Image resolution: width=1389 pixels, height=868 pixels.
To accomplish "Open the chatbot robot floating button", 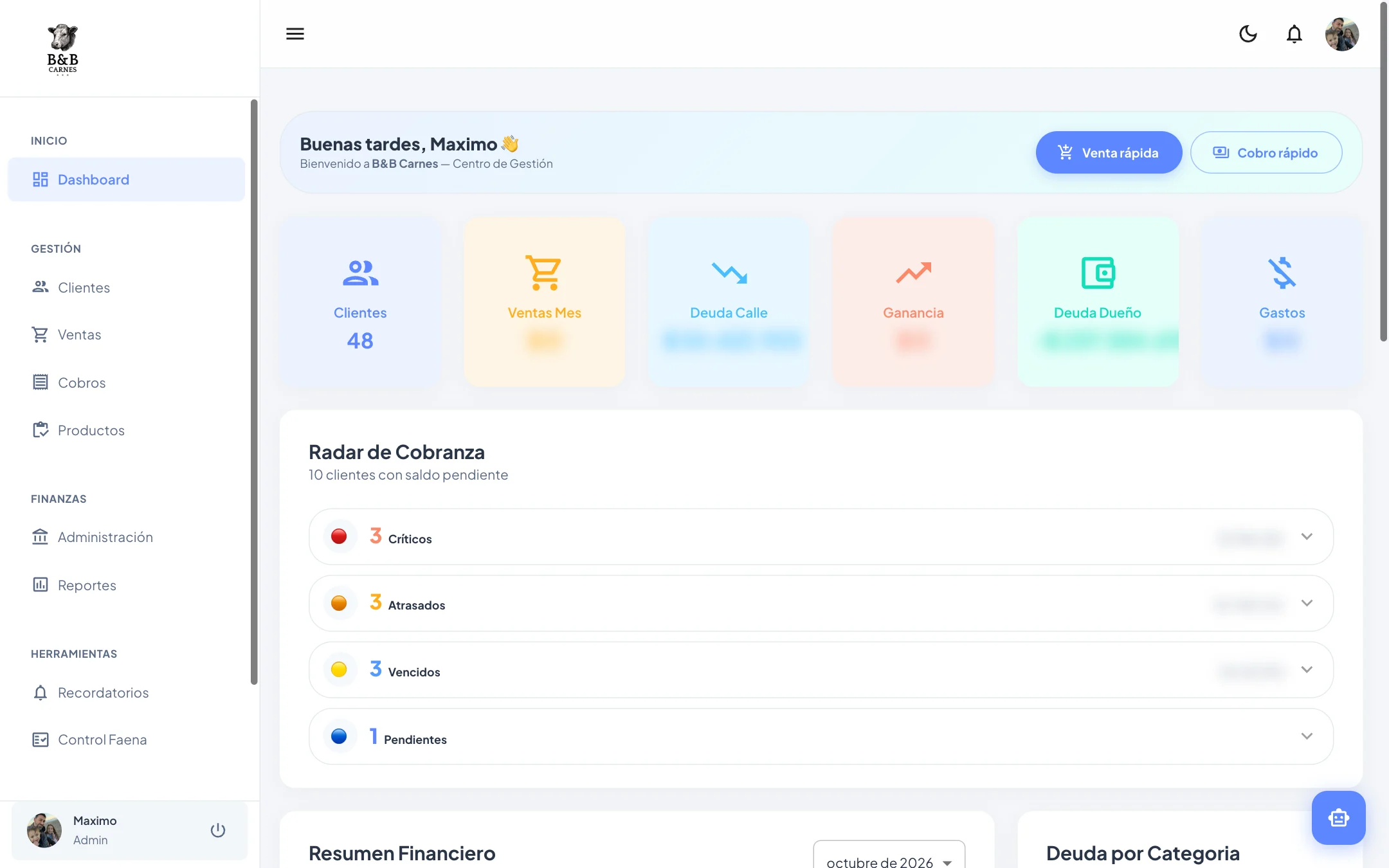I will click(x=1339, y=818).
